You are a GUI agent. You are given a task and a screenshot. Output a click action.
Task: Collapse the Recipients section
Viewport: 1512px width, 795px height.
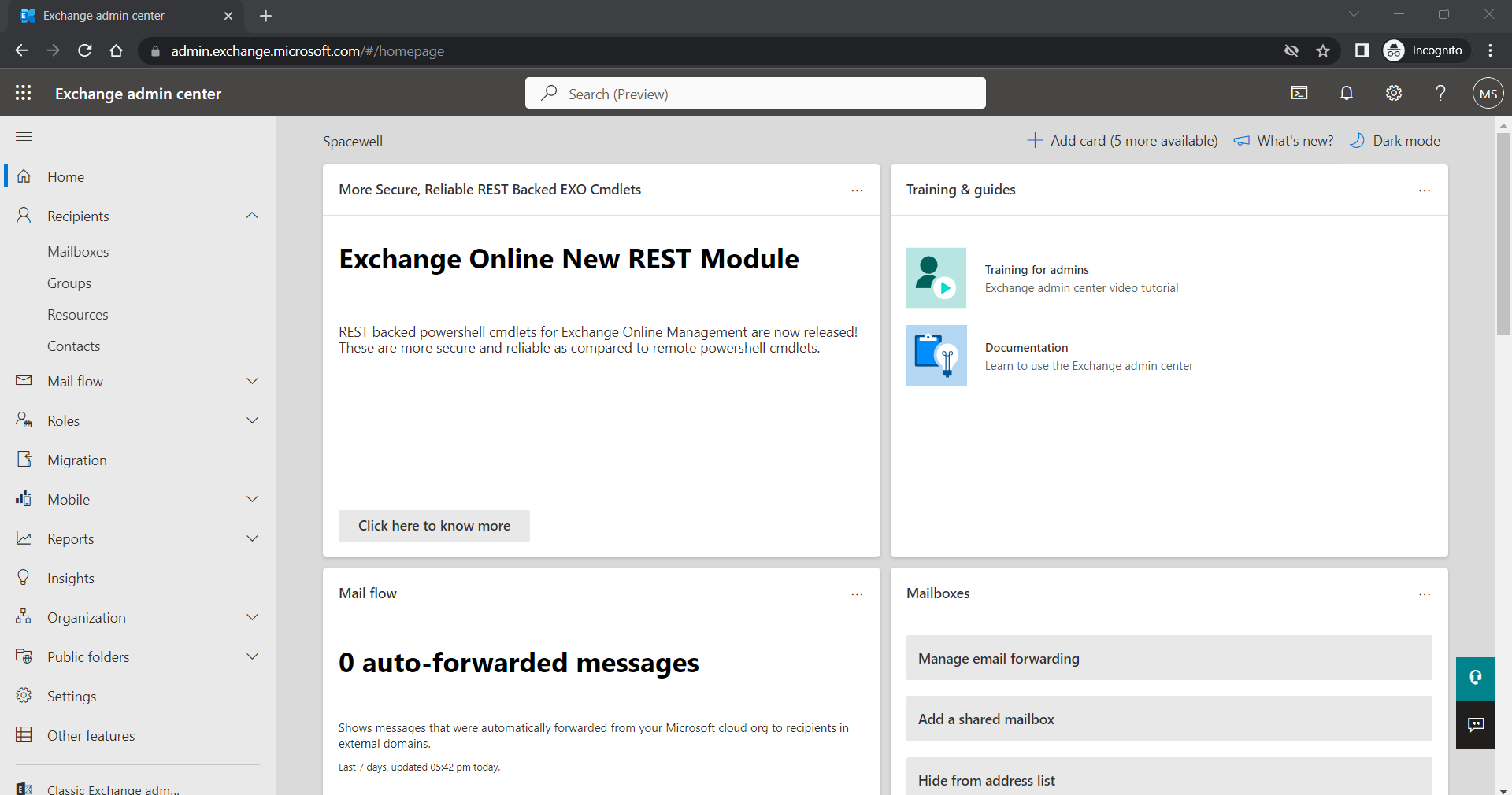pos(252,216)
